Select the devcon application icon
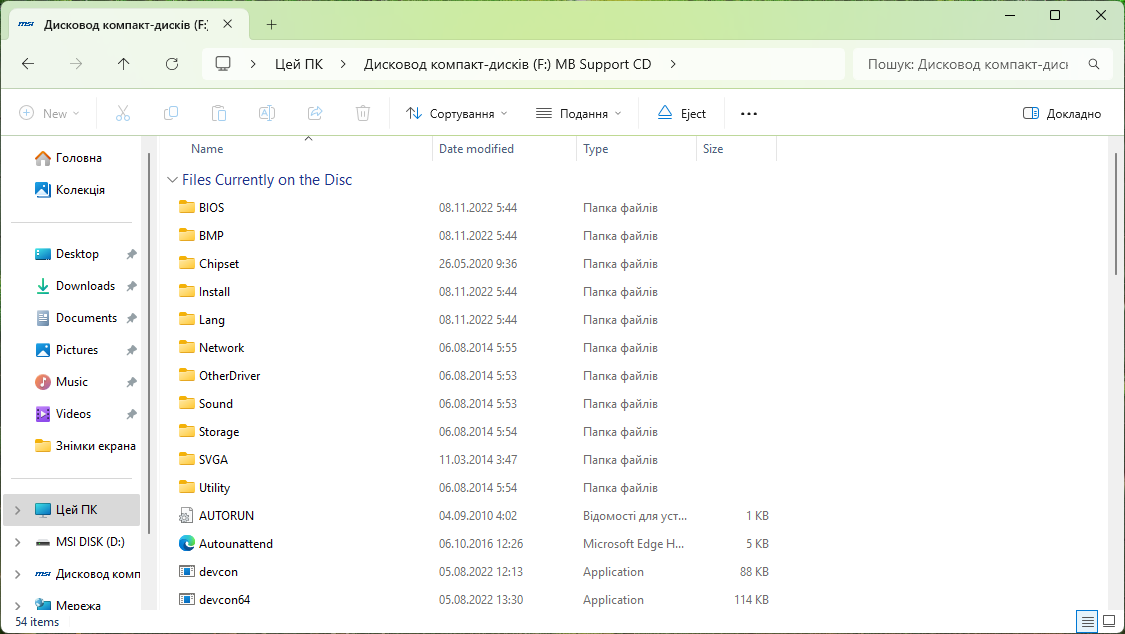The image size is (1125, 634). [x=187, y=572]
